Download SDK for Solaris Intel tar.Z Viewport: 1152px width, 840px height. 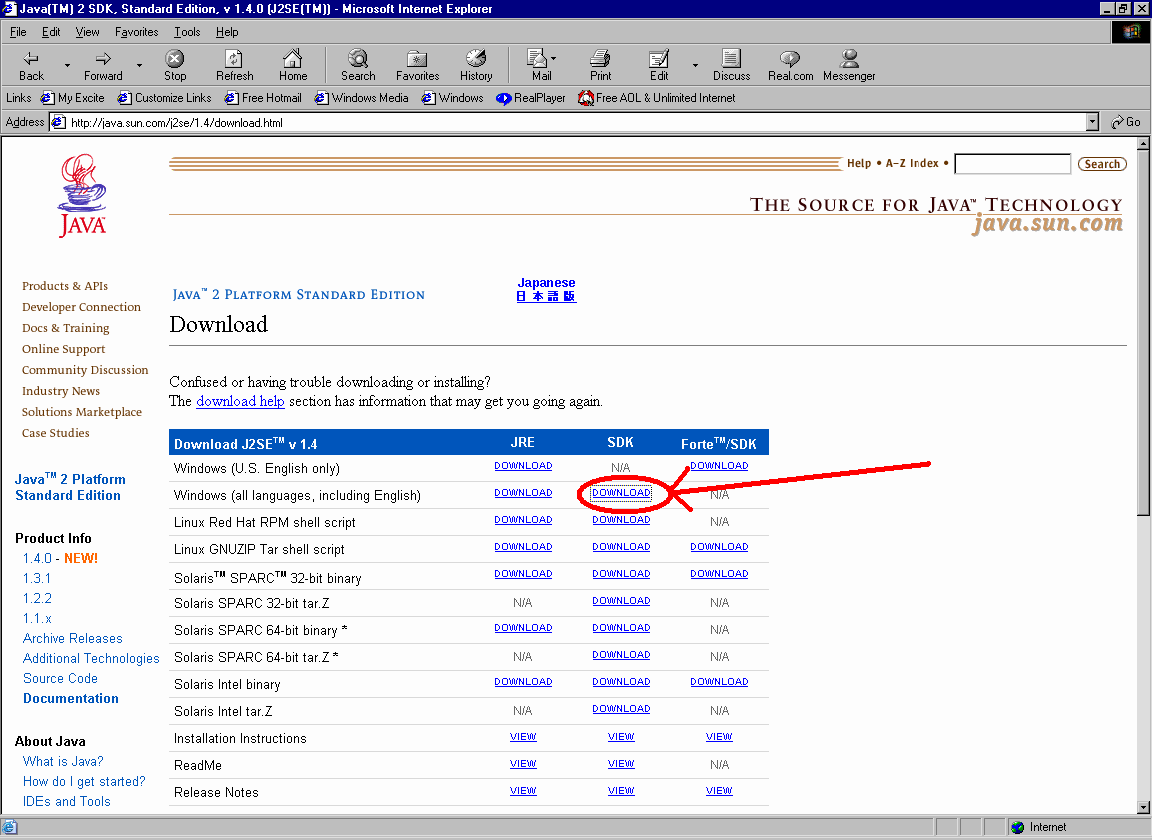point(621,708)
